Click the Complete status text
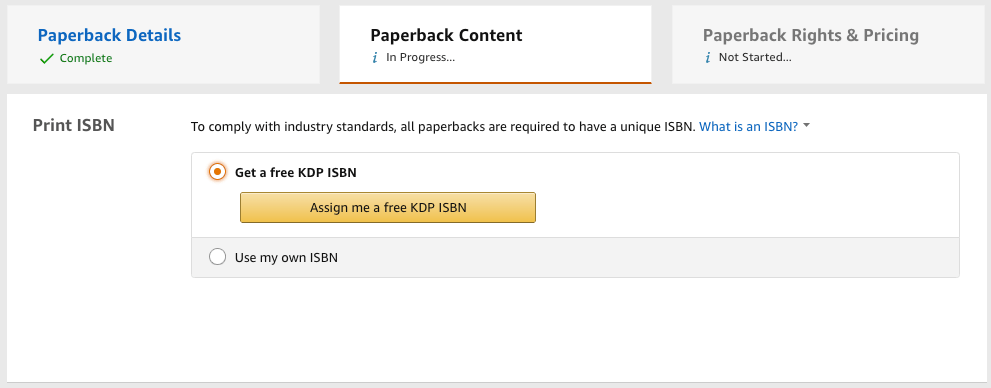991x388 pixels. [x=86, y=58]
